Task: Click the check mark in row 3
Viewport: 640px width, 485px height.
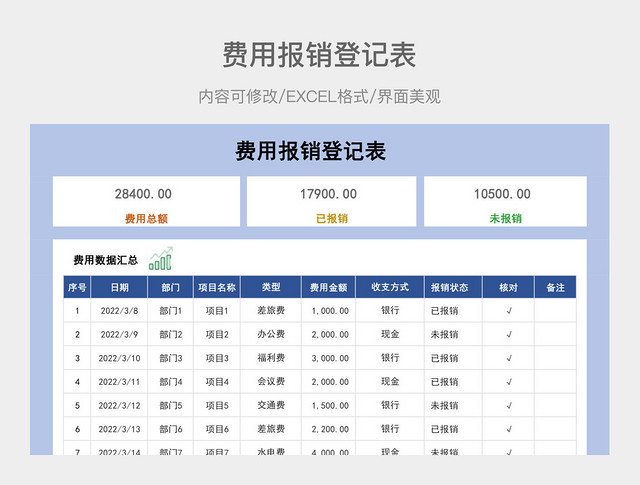Action: point(509,358)
